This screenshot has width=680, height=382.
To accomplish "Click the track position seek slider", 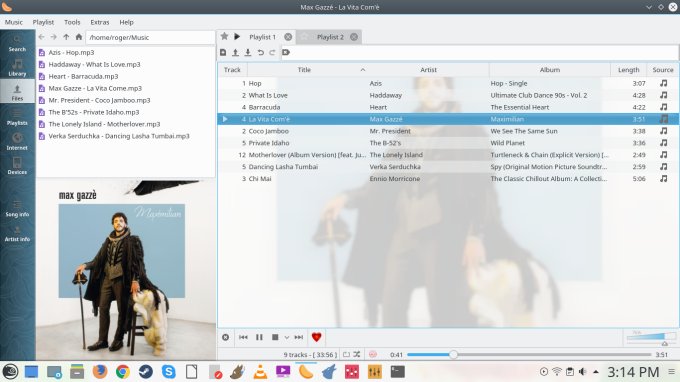I will (x=529, y=355).
